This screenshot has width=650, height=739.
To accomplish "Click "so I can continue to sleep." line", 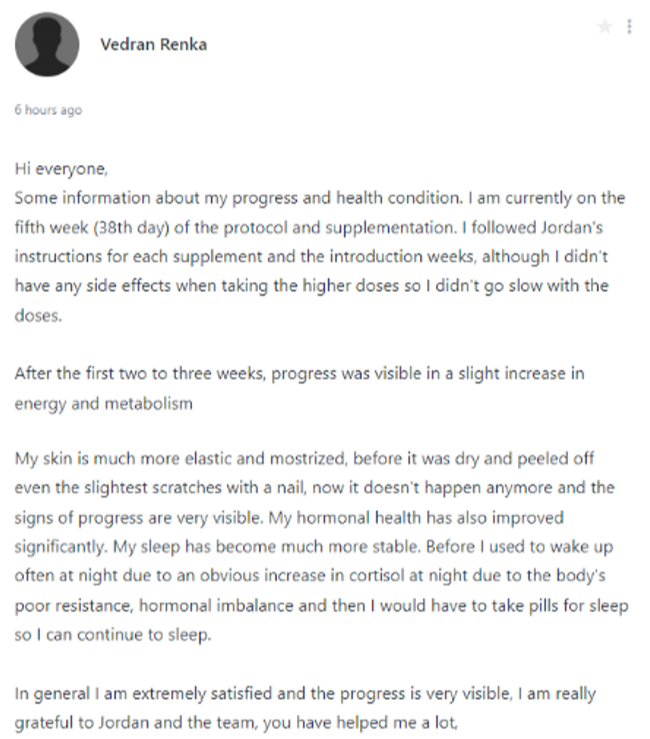I will (x=113, y=635).
